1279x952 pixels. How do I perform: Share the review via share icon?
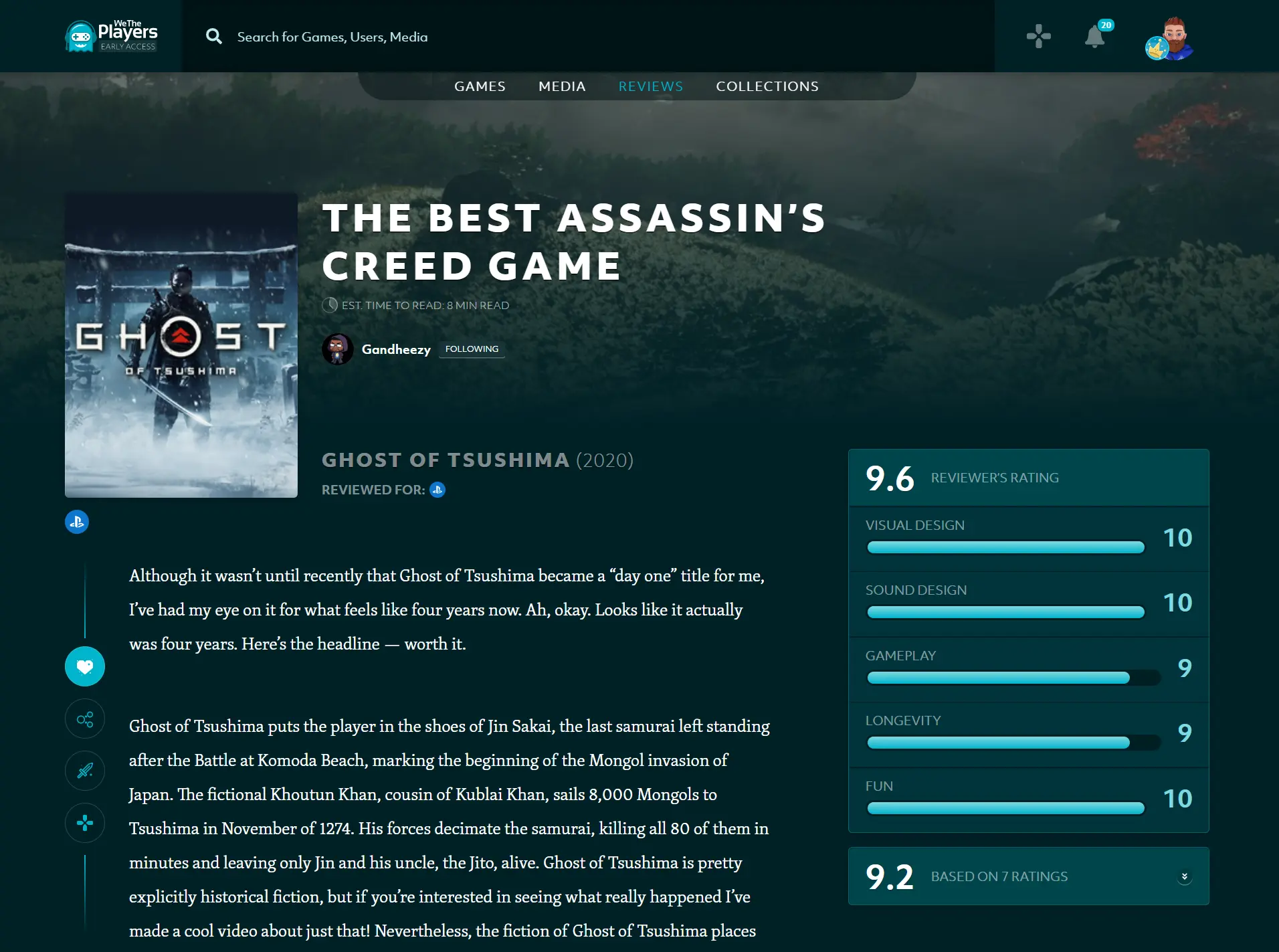[85, 719]
